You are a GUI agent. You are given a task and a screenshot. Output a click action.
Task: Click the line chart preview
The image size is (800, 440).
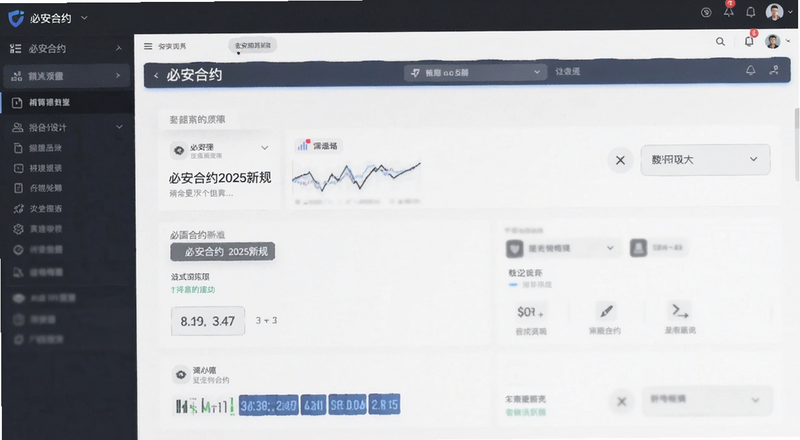pos(356,178)
